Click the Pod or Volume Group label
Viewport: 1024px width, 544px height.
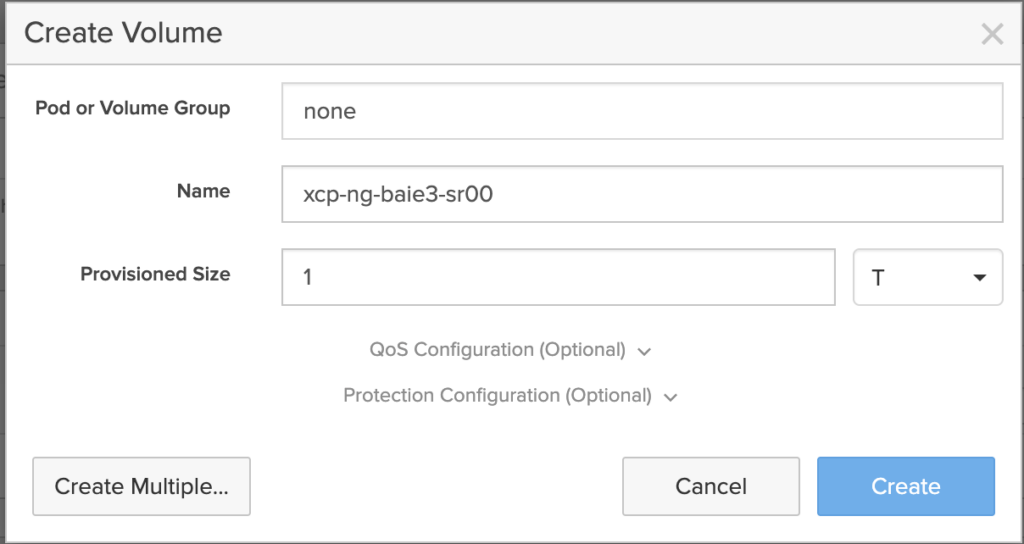point(132,108)
